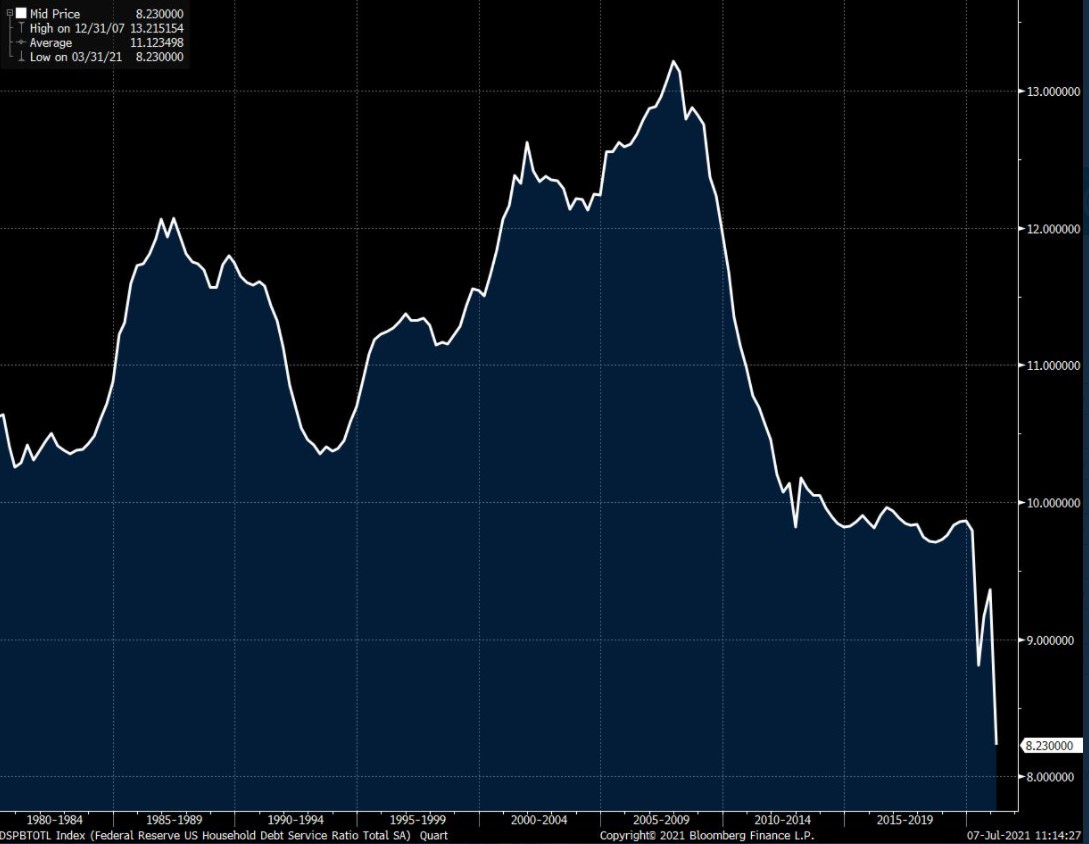This screenshot has height=844, width=1089.
Task: Click the 07-Jul-2021 11:14:27 timestamp
Action: click(1024, 836)
